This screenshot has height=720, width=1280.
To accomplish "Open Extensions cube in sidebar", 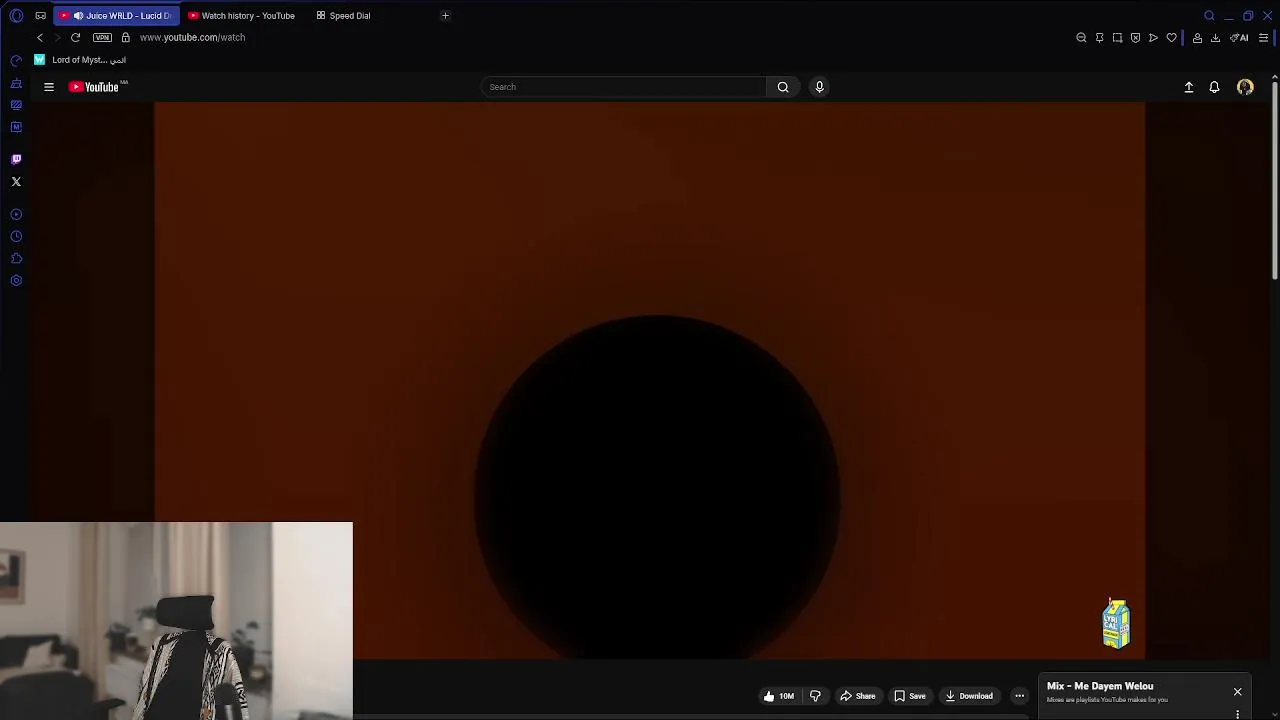I will click(x=16, y=258).
